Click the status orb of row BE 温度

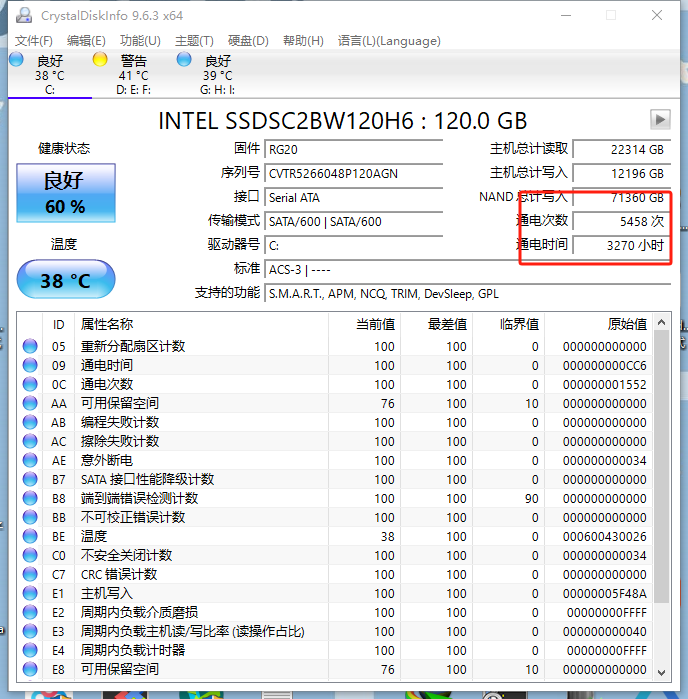click(30, 536)
